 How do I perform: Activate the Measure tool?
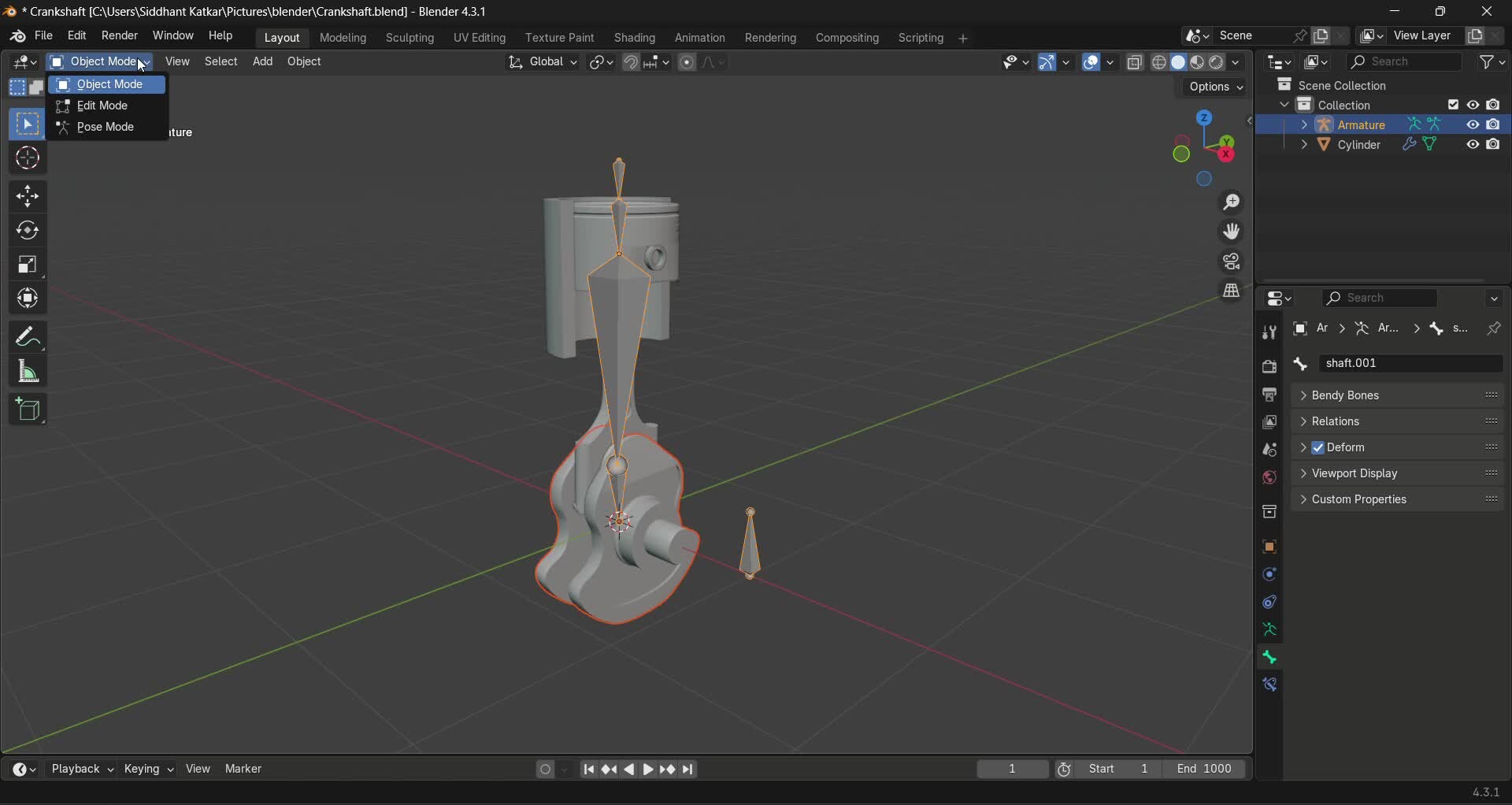coord(28,372)
